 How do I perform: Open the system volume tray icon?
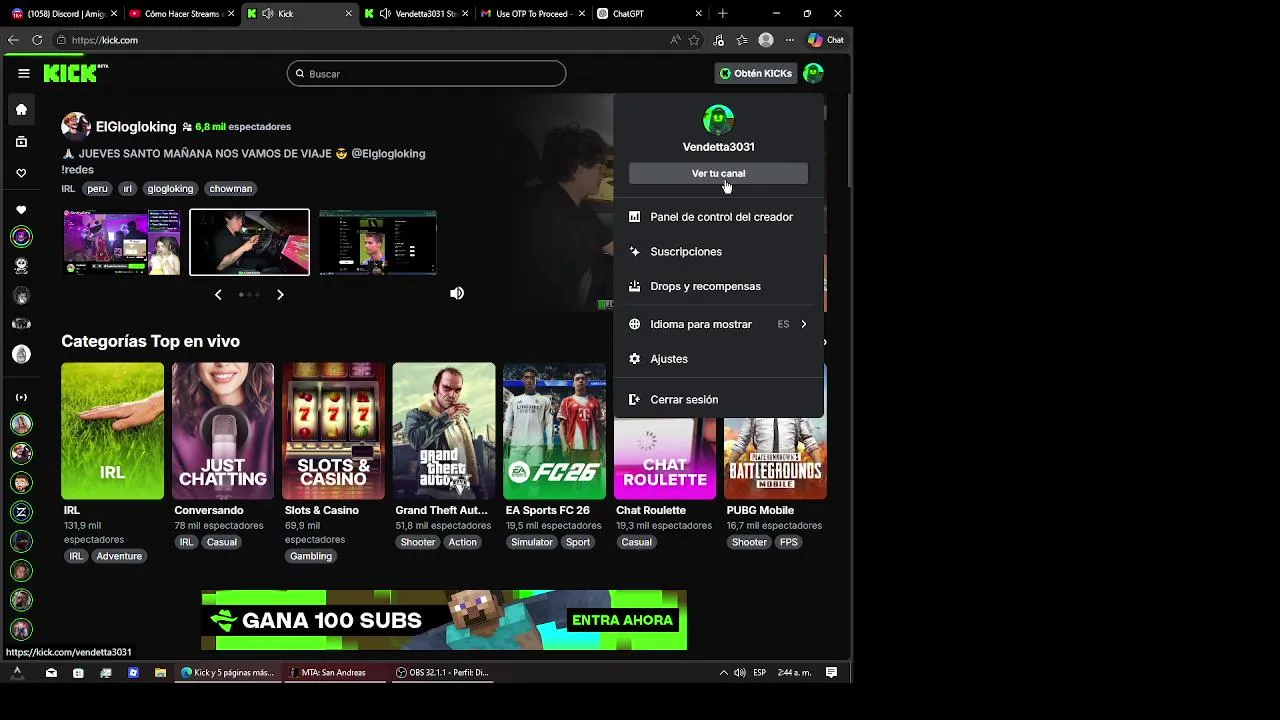coord(740,673)
